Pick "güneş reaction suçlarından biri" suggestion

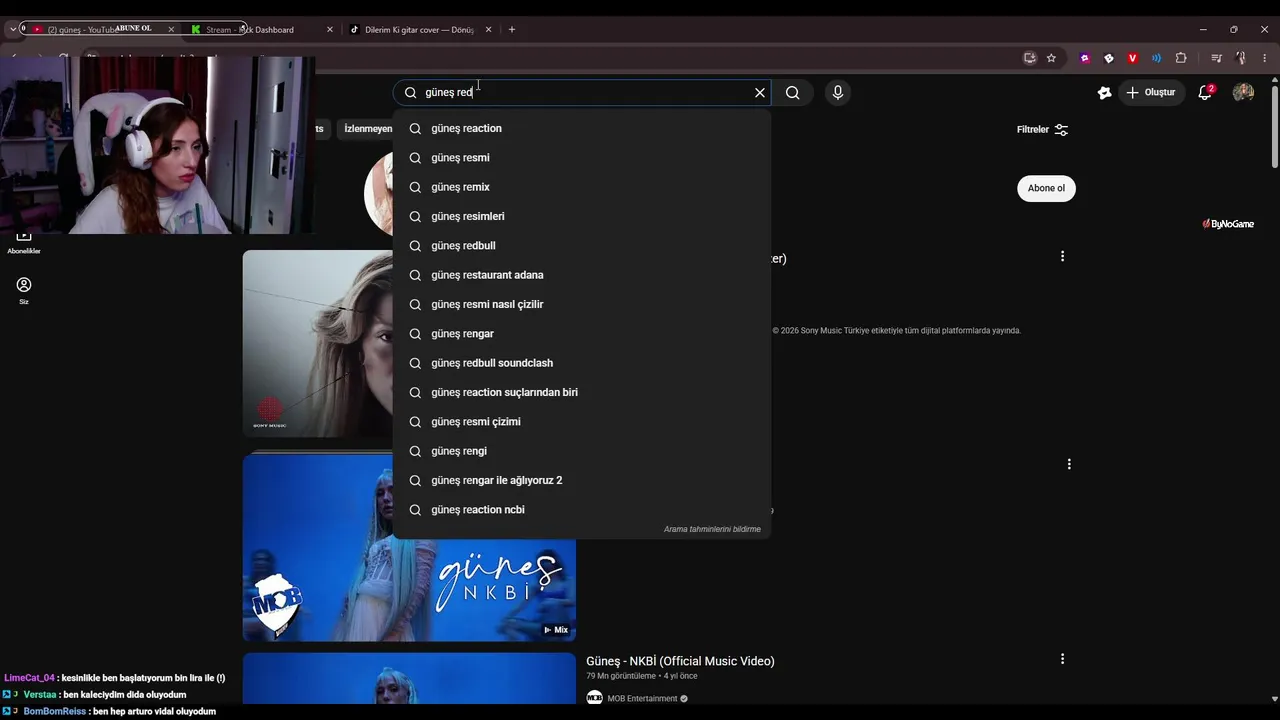click(582, 392)
